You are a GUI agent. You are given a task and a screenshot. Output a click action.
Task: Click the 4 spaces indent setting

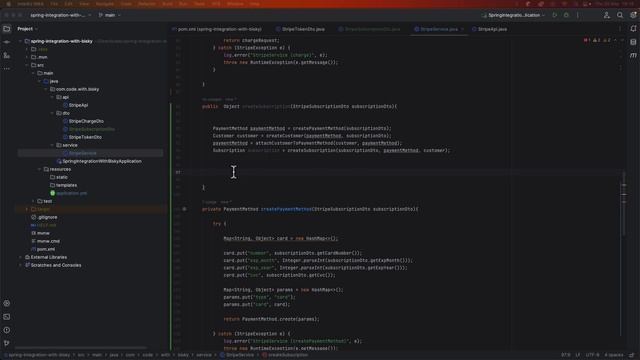(614, 355)
